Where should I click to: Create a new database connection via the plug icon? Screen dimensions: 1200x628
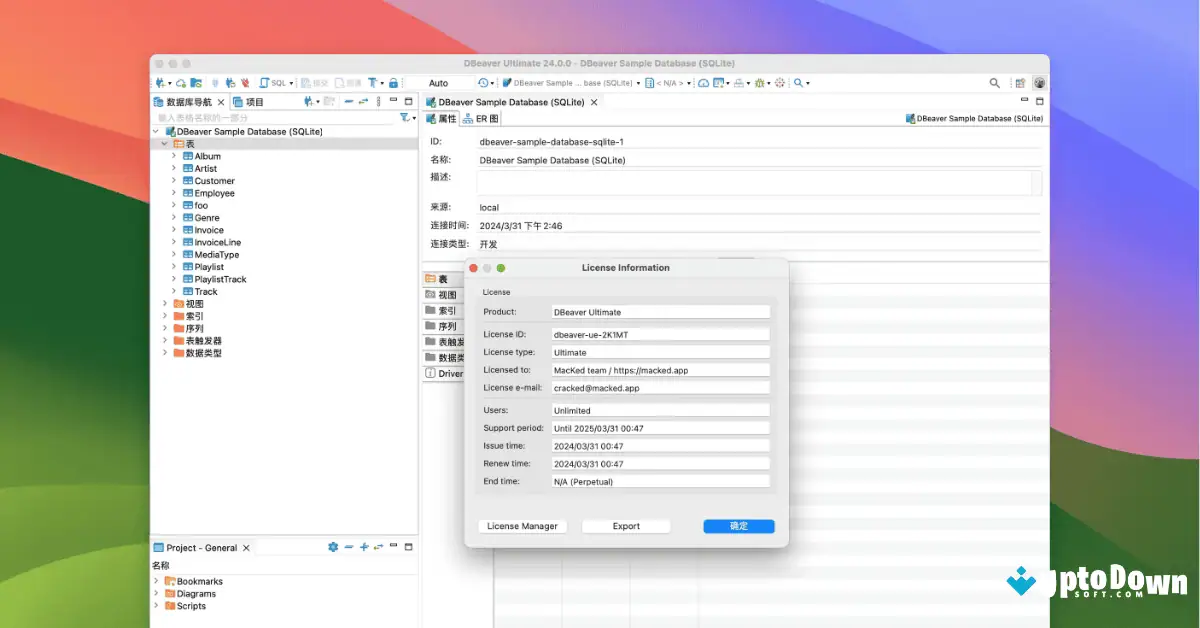point(161,83)
